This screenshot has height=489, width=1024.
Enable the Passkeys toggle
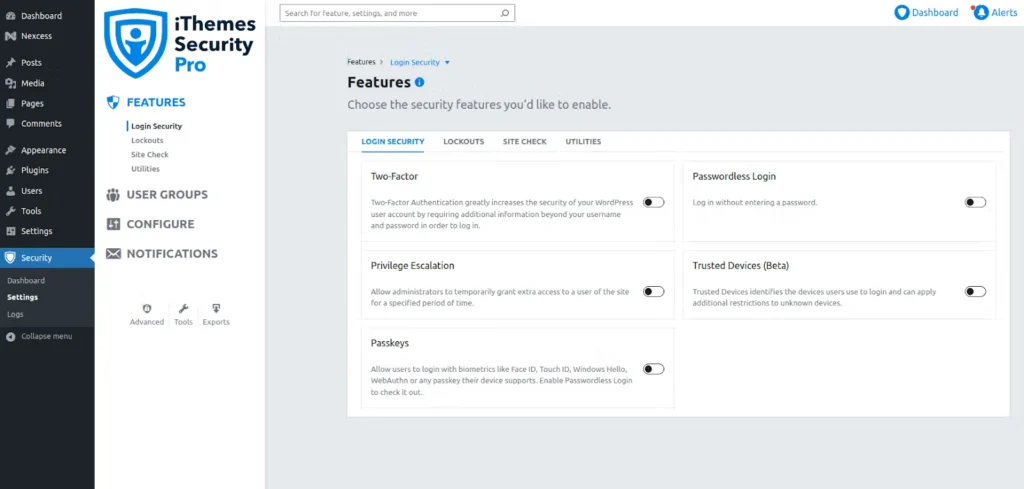(654, 369)
